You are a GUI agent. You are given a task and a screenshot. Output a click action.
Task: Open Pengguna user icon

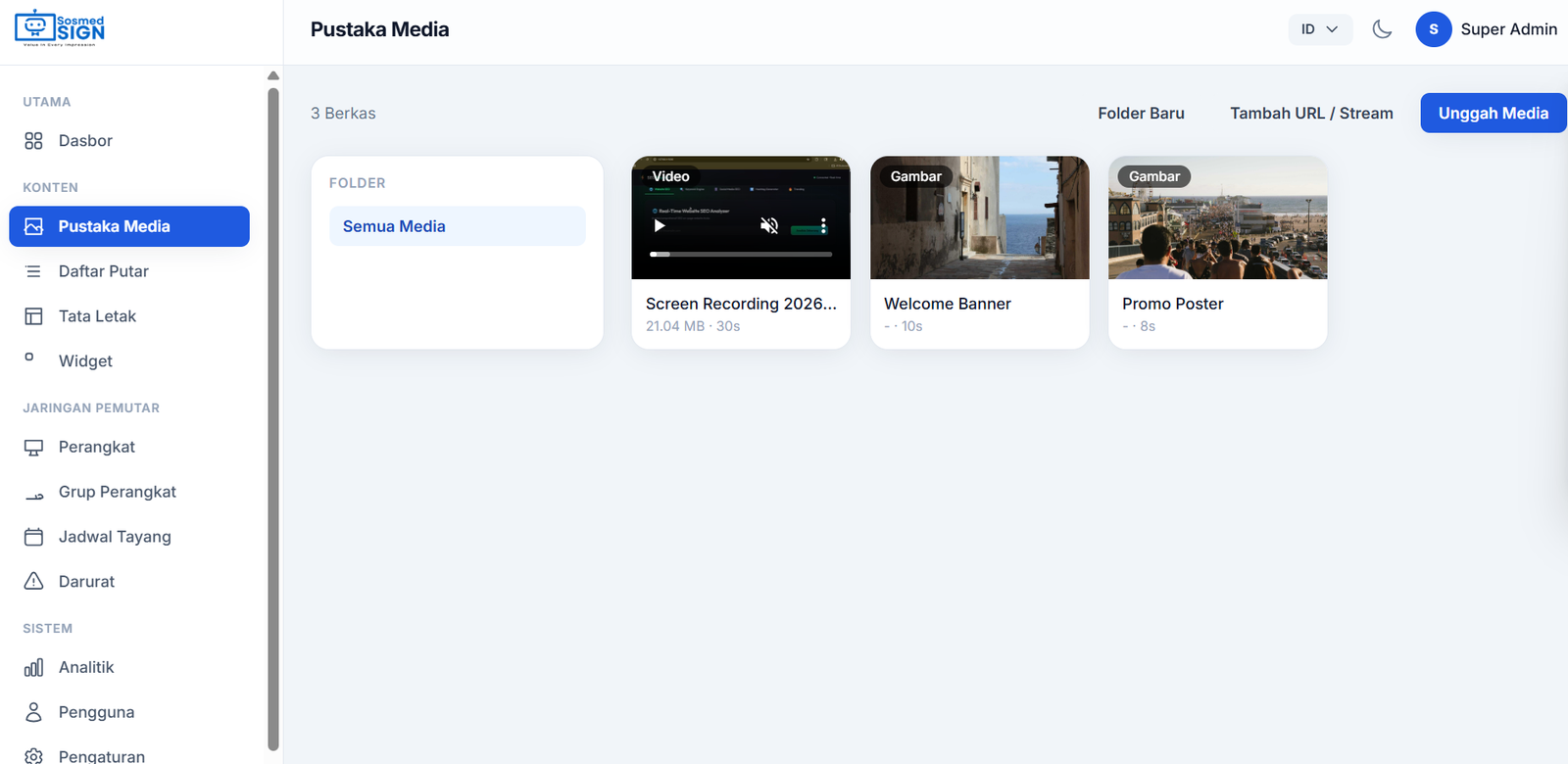pyautogui.click(x=33, y=712)
